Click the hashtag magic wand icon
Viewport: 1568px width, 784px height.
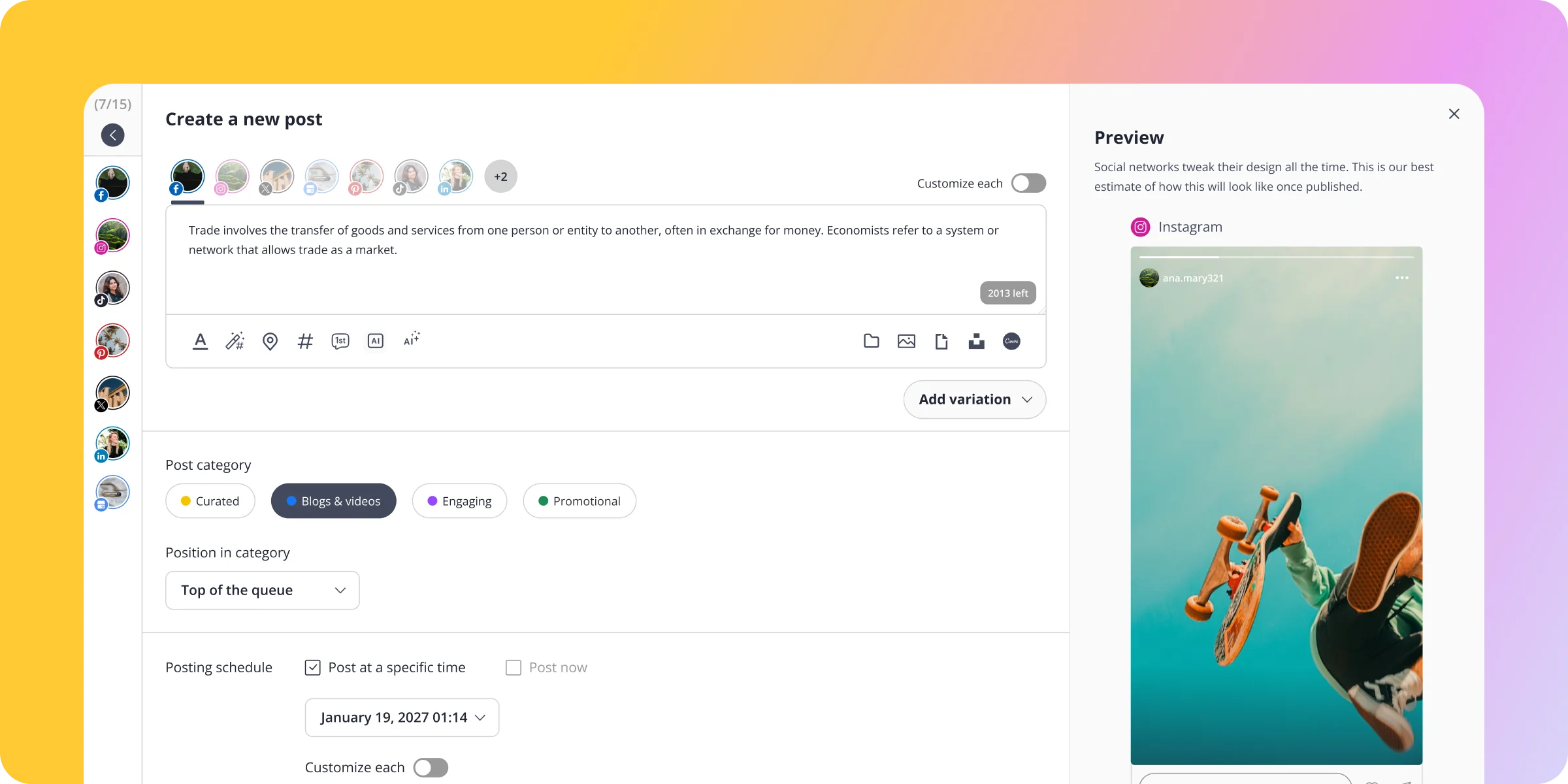[235, 341]
